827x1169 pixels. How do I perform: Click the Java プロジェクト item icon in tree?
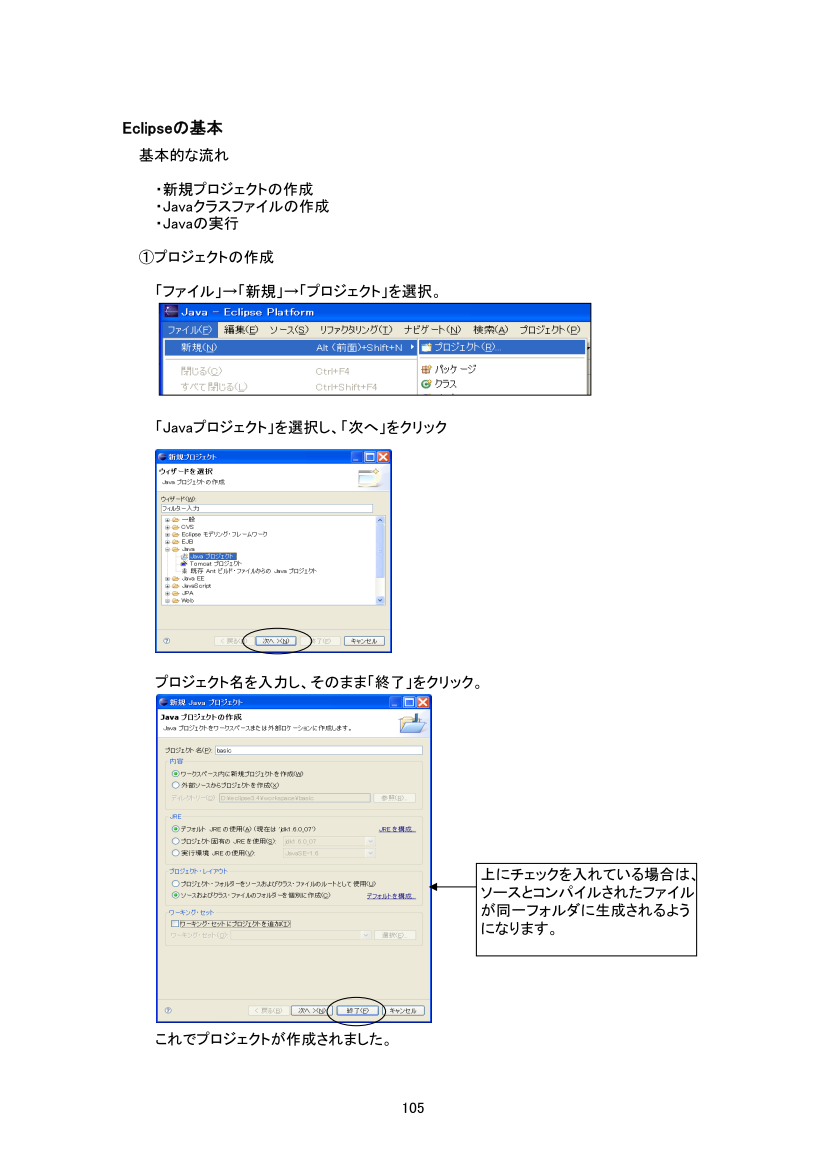(x=184, y=556)
